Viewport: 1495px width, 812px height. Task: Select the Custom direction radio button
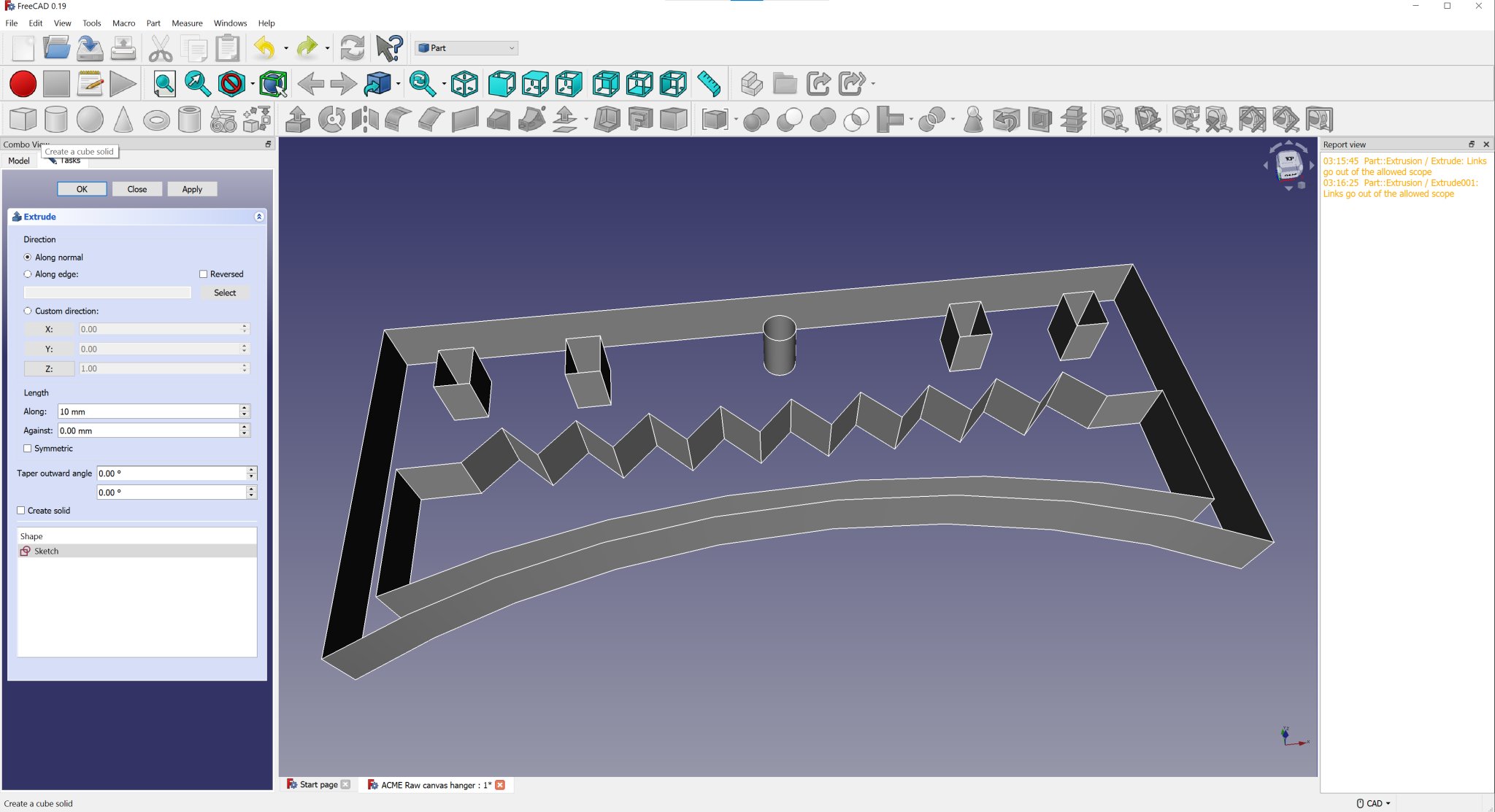tap(28, 311)
